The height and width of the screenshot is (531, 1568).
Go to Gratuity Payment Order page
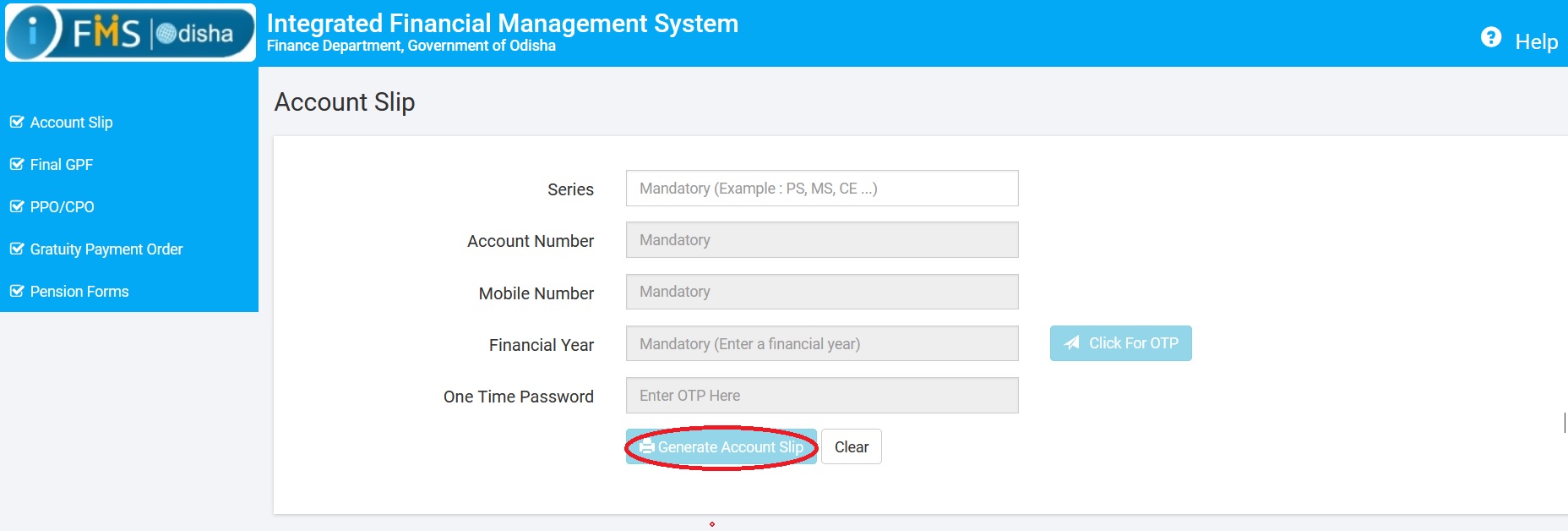106,249
